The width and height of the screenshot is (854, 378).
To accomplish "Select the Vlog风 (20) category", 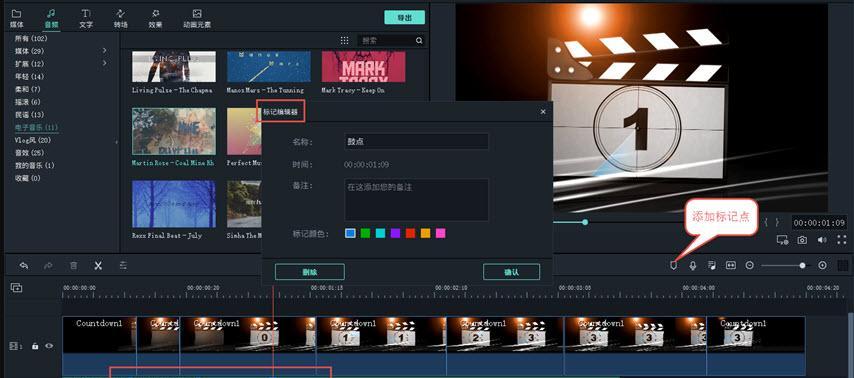I will click(33, 140).
